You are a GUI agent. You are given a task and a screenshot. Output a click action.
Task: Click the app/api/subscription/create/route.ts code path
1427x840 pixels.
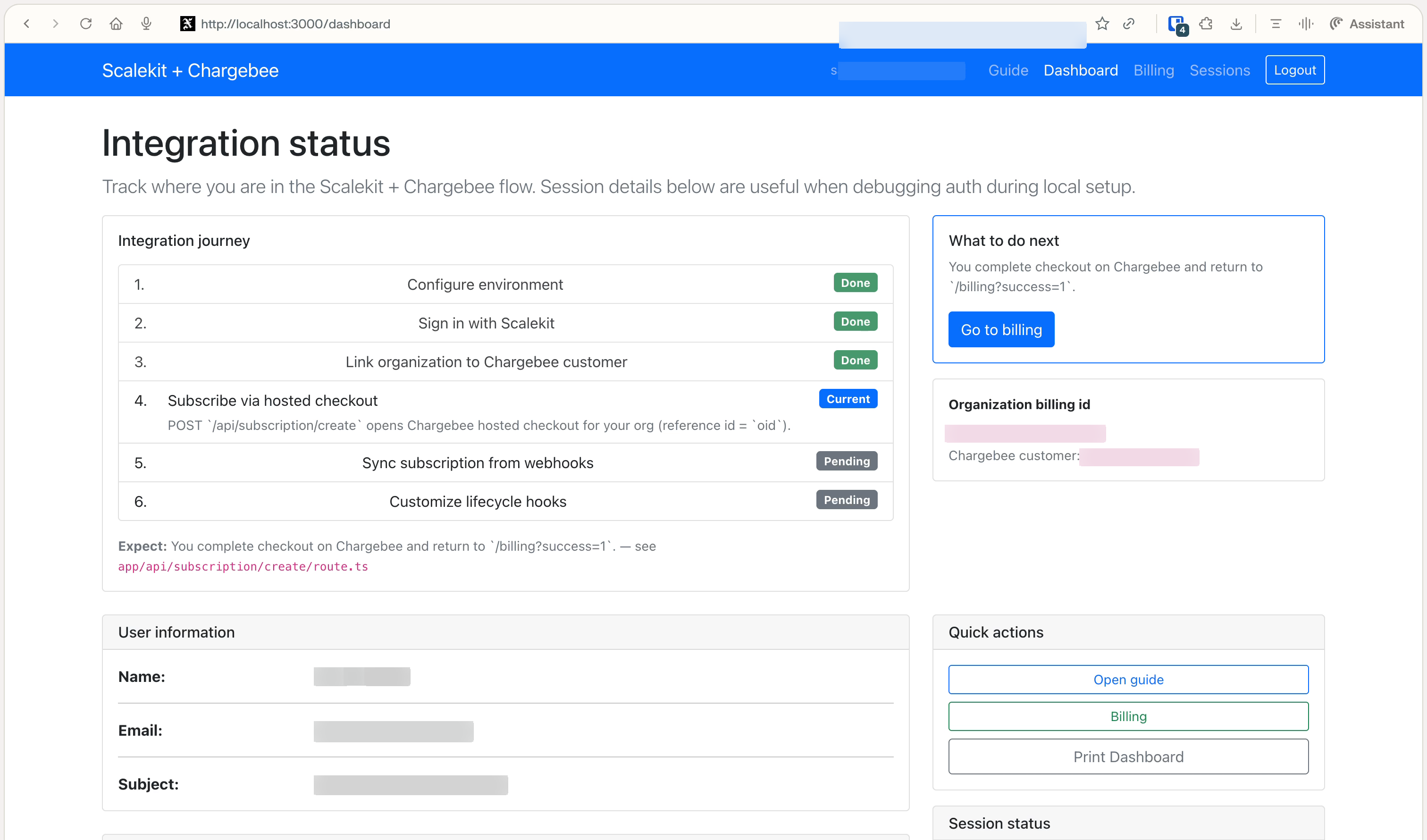pos(243,566)
